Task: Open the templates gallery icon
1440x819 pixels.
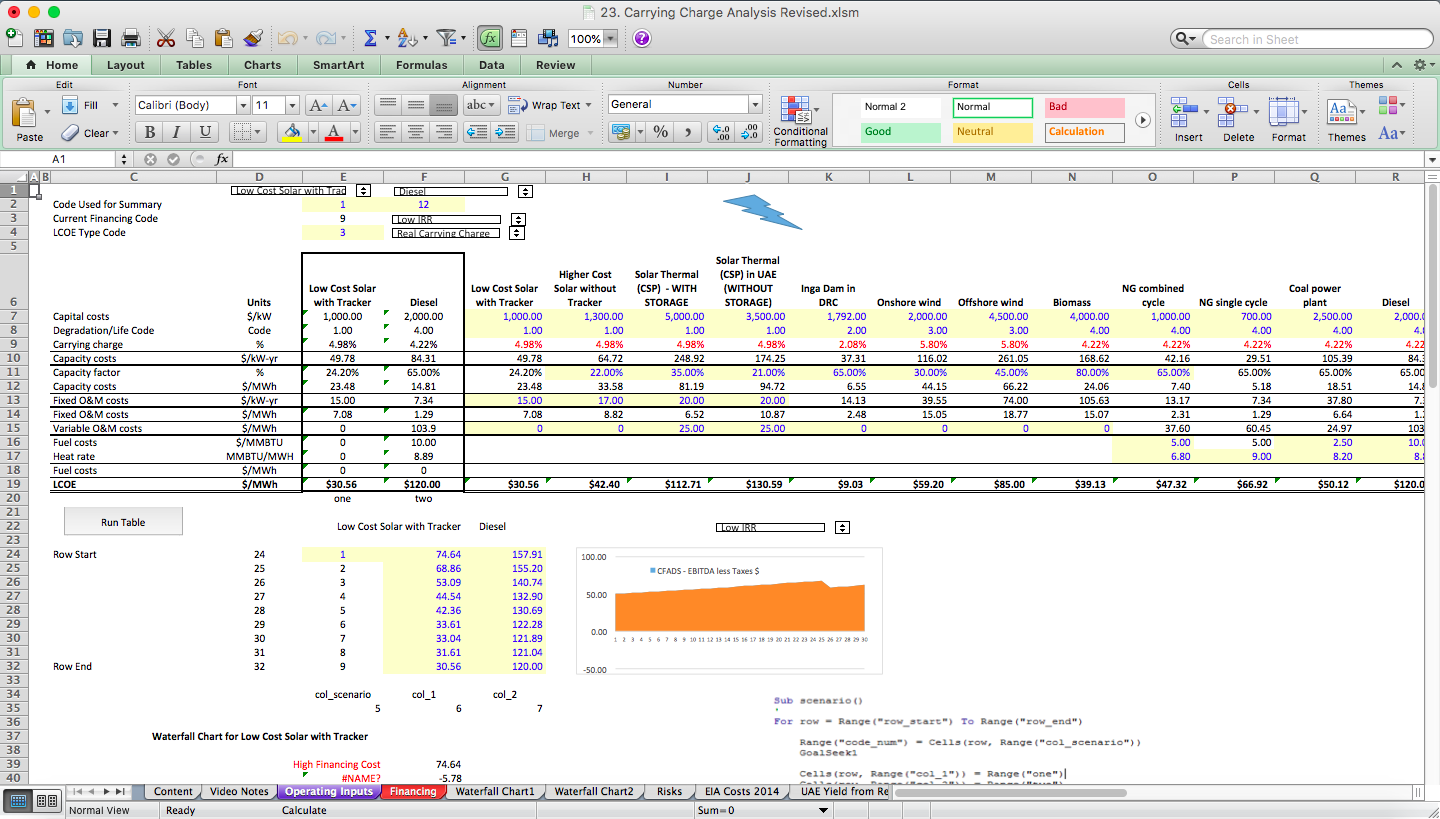Action: (x=44, y=38)
